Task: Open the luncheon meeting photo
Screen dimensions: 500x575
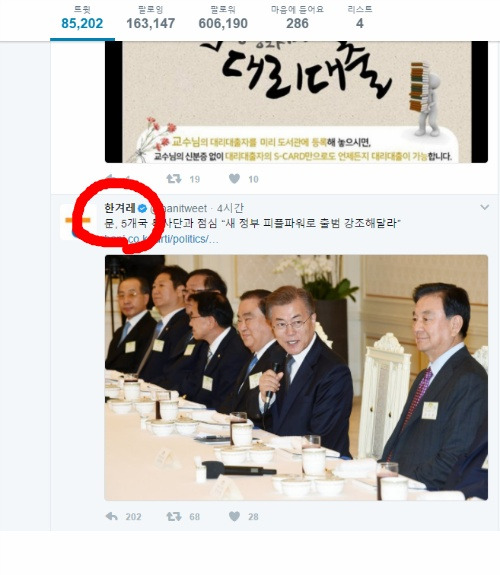Action: tap(296, 377)
